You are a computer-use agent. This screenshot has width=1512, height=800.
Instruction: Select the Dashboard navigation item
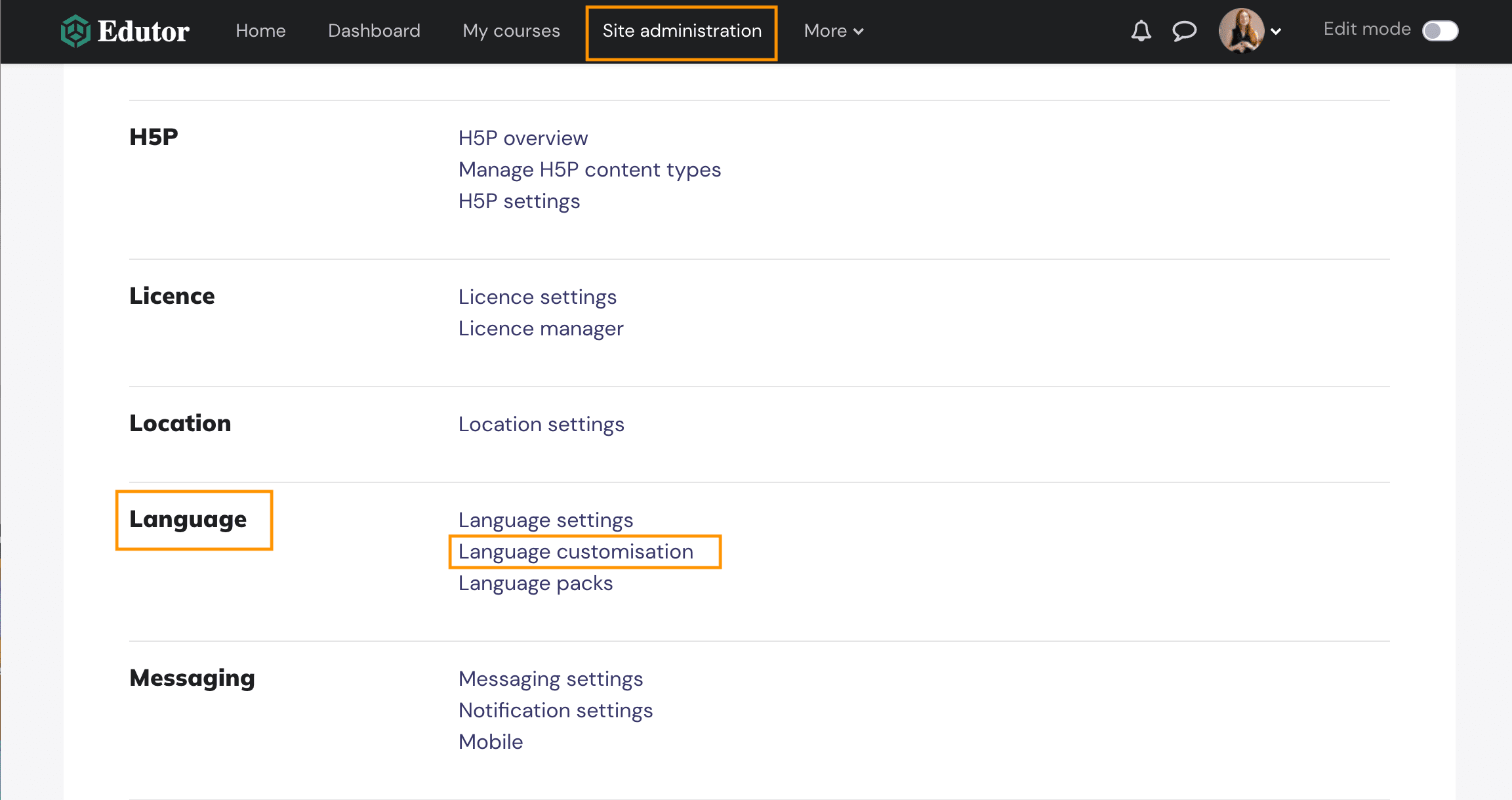(374, 30)
